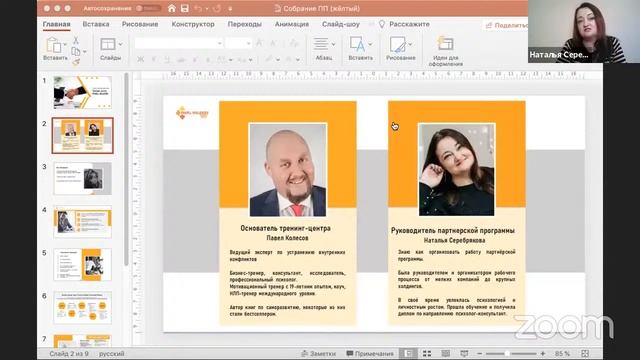The width and height of the screenshot is (640, 360).
Task: Click the logo at slide top-left
Action: pos(192,113)
